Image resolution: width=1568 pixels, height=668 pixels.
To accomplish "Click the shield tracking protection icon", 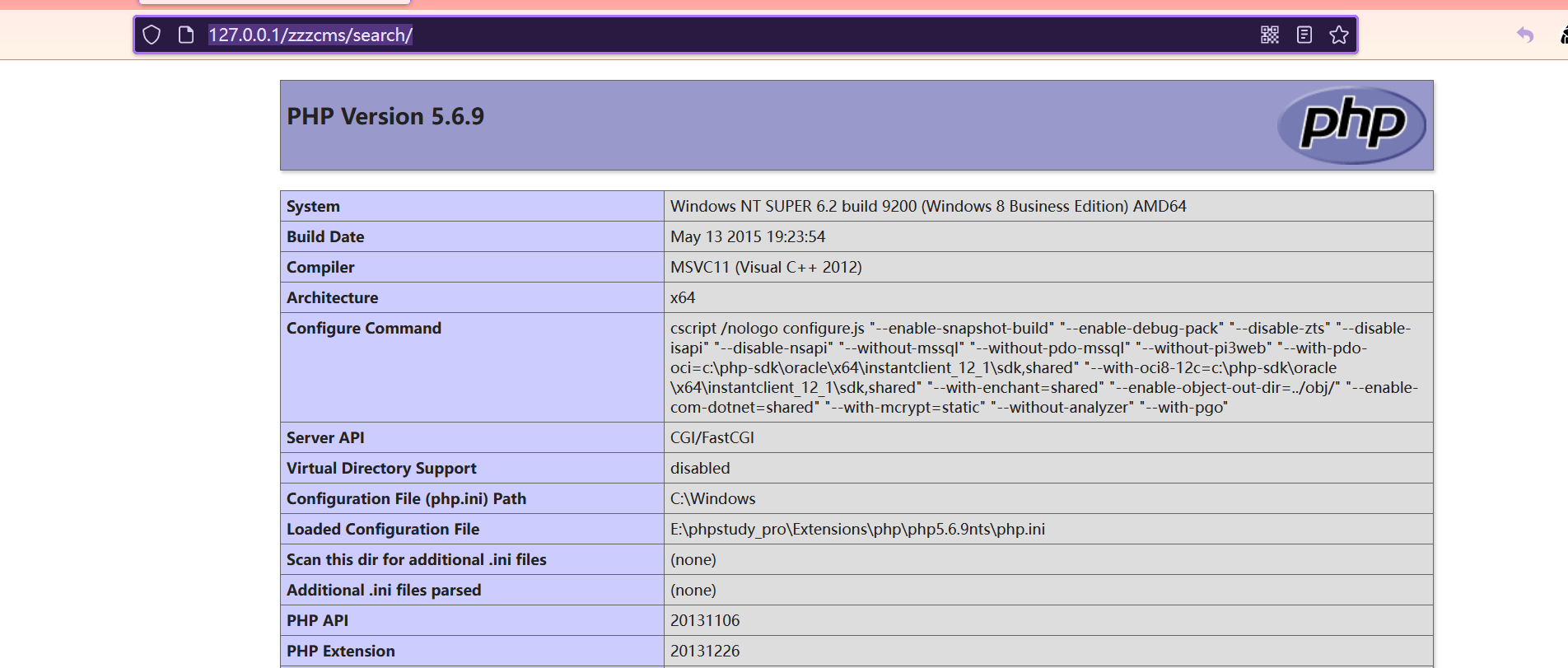I will point(152,35).
